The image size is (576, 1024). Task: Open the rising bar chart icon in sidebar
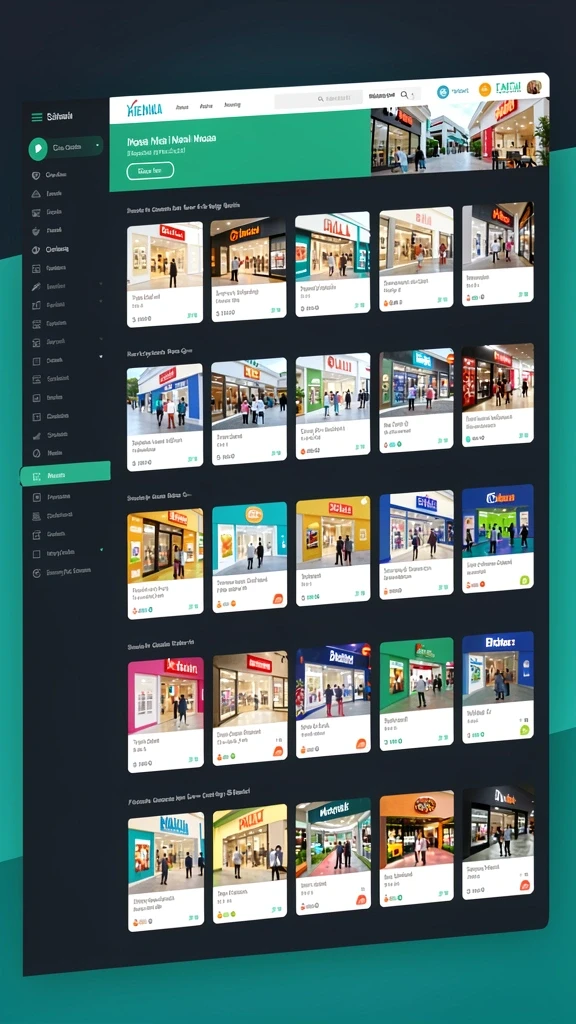[x=37, y=435]
